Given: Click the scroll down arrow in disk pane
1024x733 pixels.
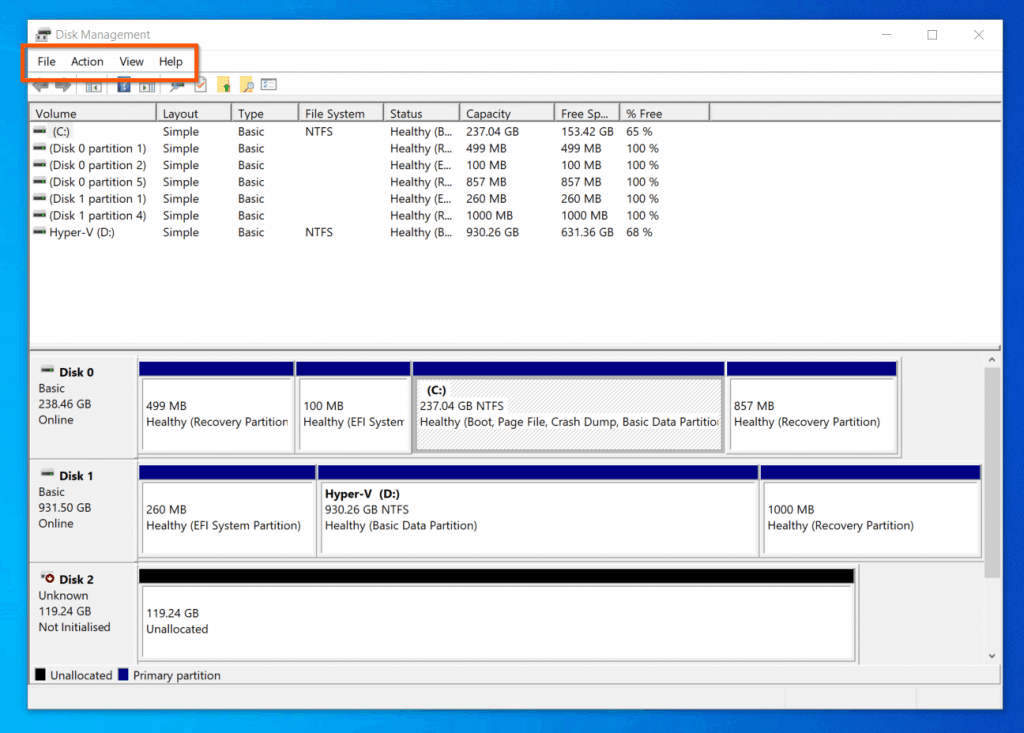Looking at the screenshot, I should click(x=992, y=656).
